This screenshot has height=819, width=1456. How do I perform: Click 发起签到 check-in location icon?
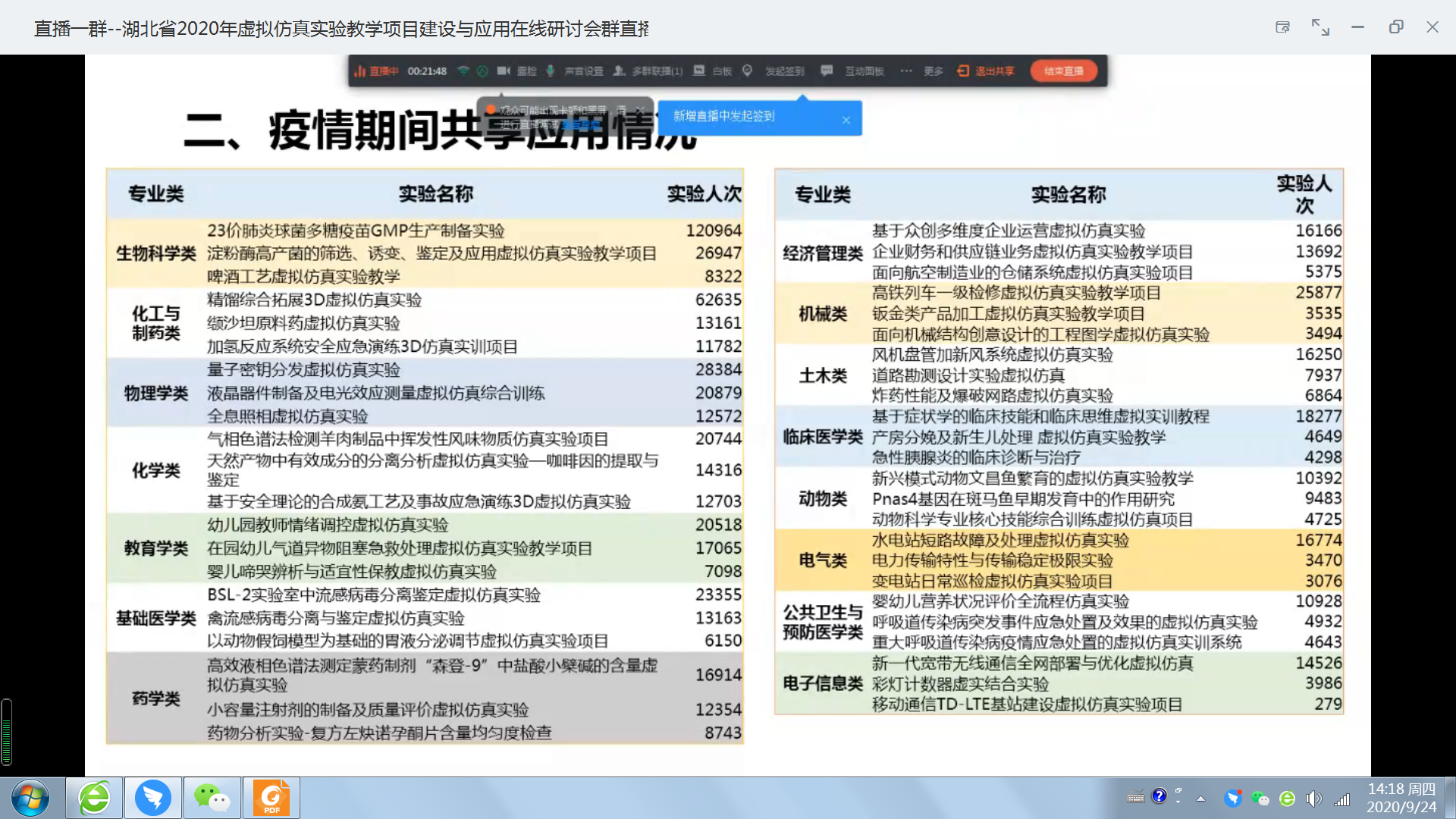click(747, 71)
